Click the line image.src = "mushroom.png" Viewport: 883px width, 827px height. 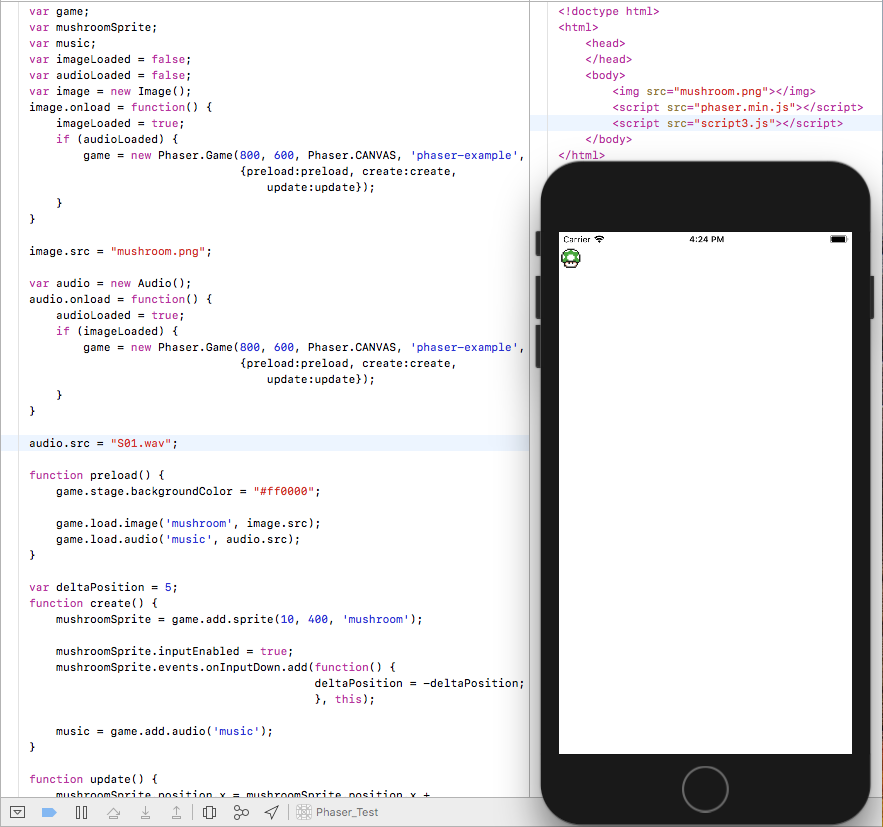121,251
